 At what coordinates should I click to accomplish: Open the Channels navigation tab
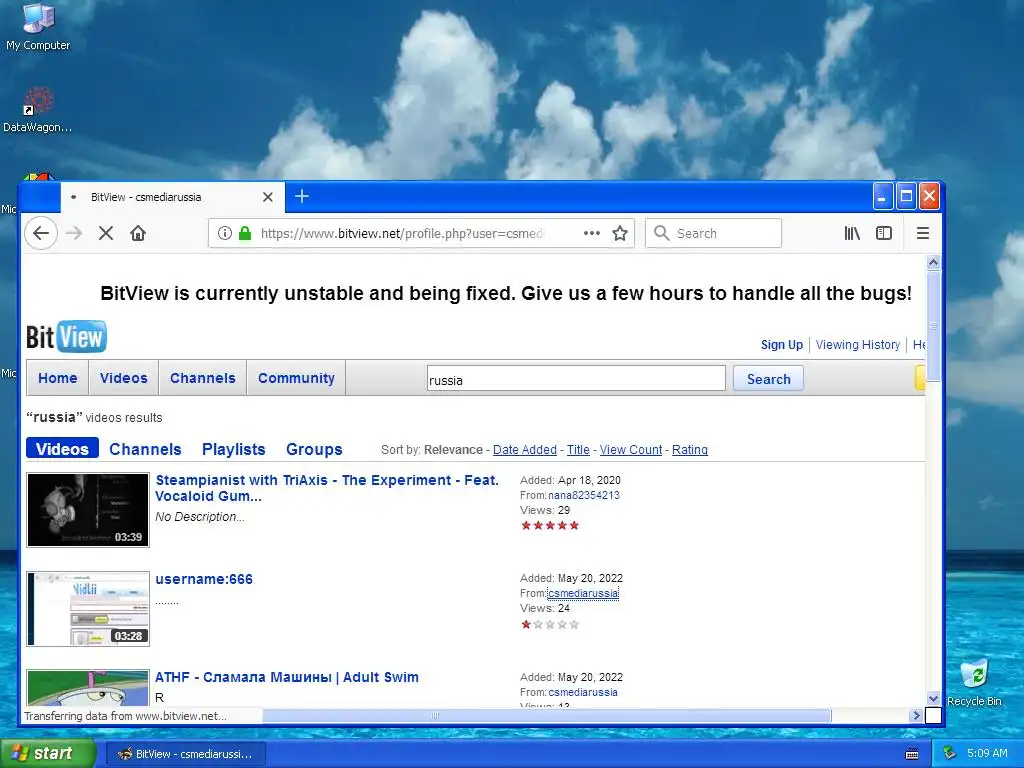pyautogui.click(x=202, y=378)
